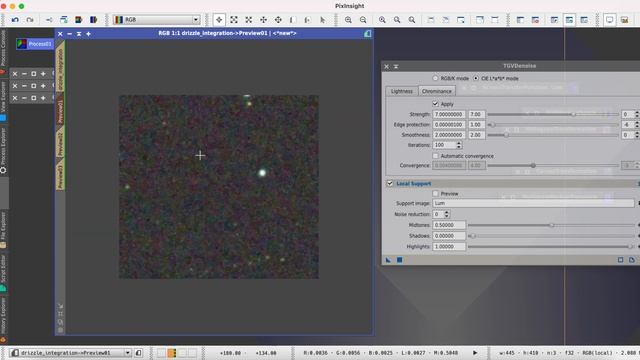The height and width of the screenshot is (360, 640).
Task: Click the Strength exponent spinner
Action: point(636,114)
